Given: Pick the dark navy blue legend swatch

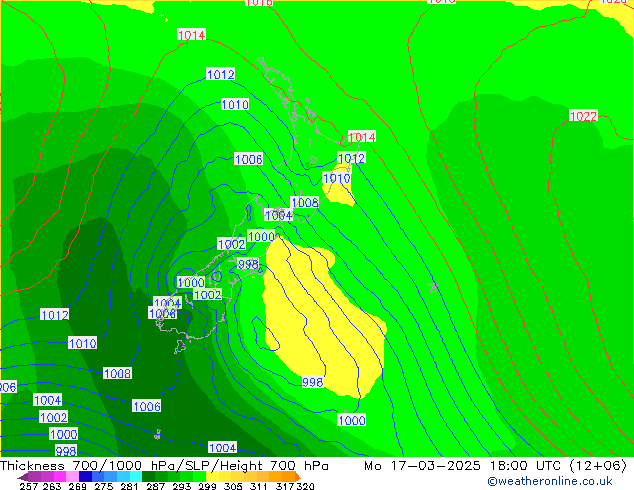Looking at the screenshot, I should coord(85,476).
